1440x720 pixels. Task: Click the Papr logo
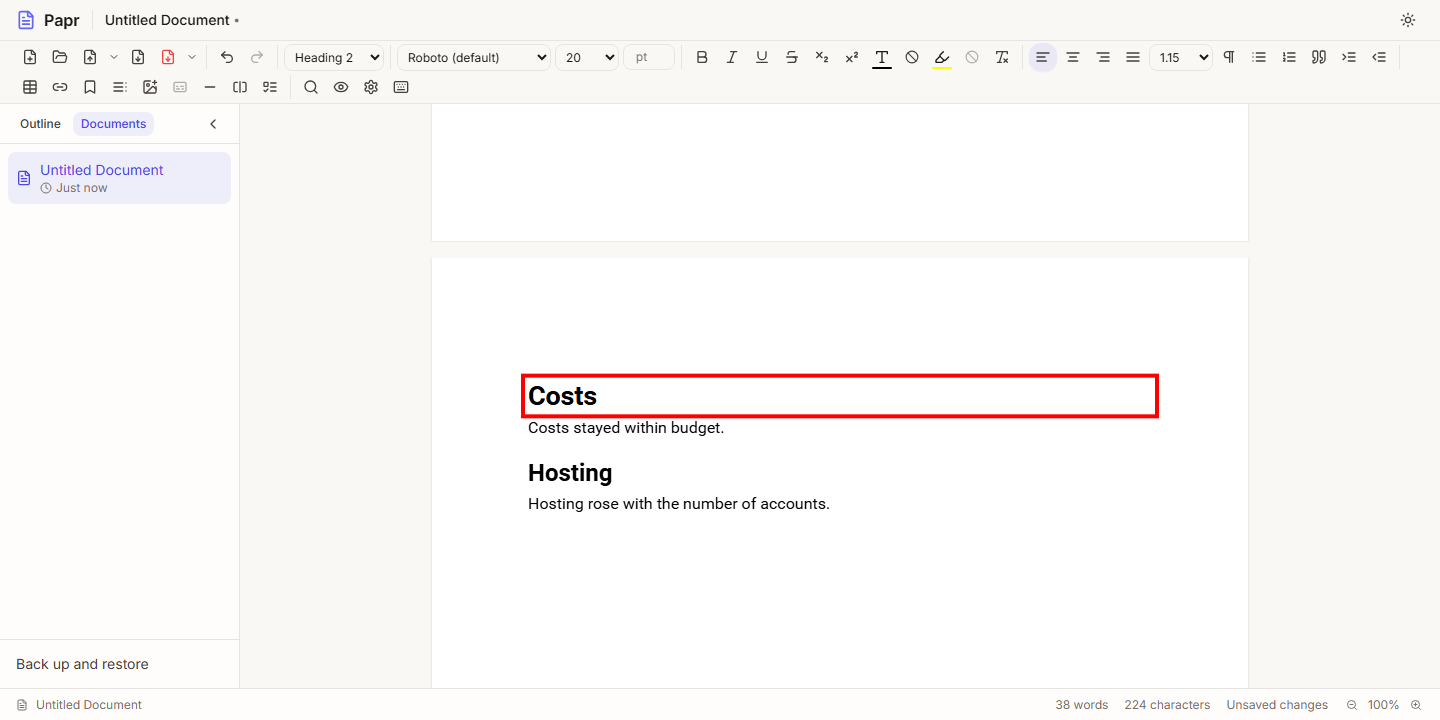pyautogui.click(x=48, y=20)
